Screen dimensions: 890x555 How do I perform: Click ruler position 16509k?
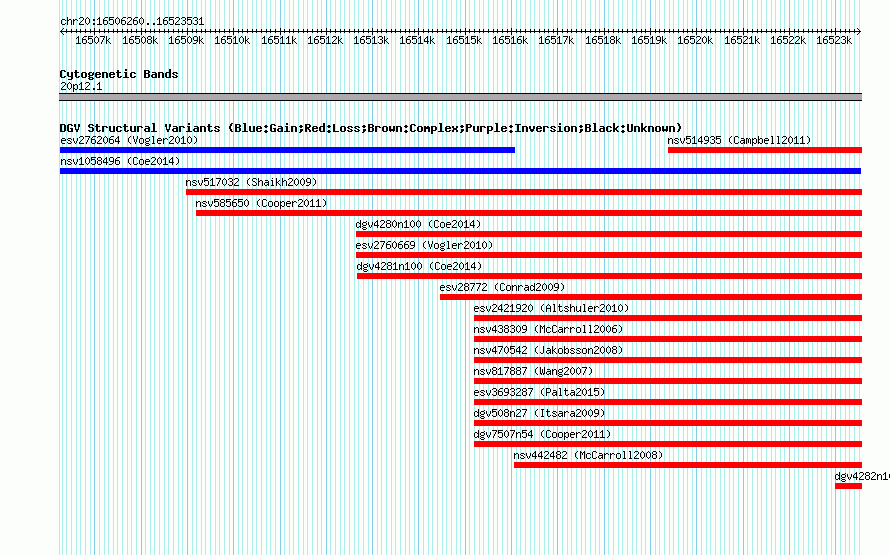click(x=186, y=40)
